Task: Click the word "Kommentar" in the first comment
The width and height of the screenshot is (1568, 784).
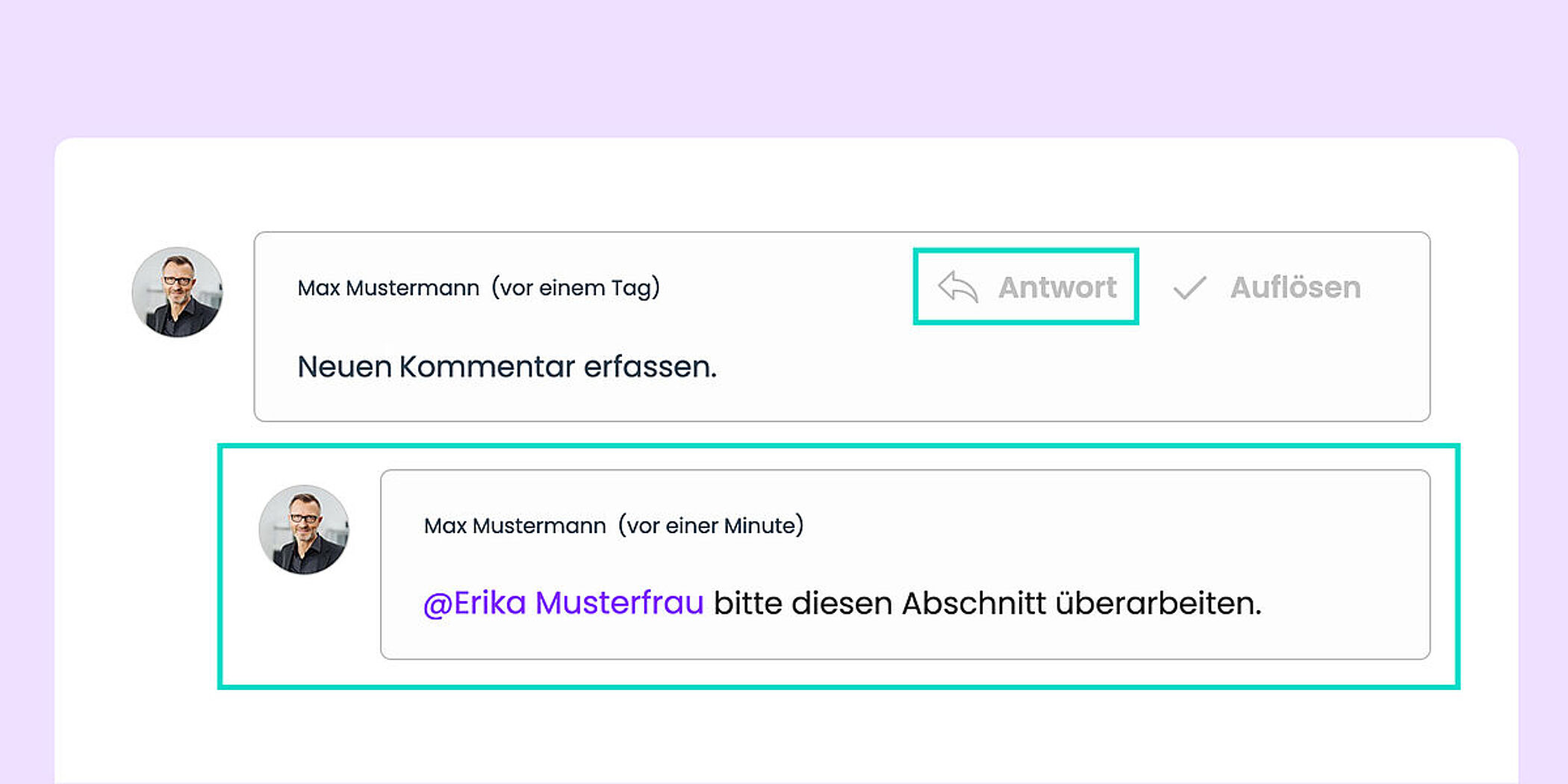Action: [x=487, y=367]
